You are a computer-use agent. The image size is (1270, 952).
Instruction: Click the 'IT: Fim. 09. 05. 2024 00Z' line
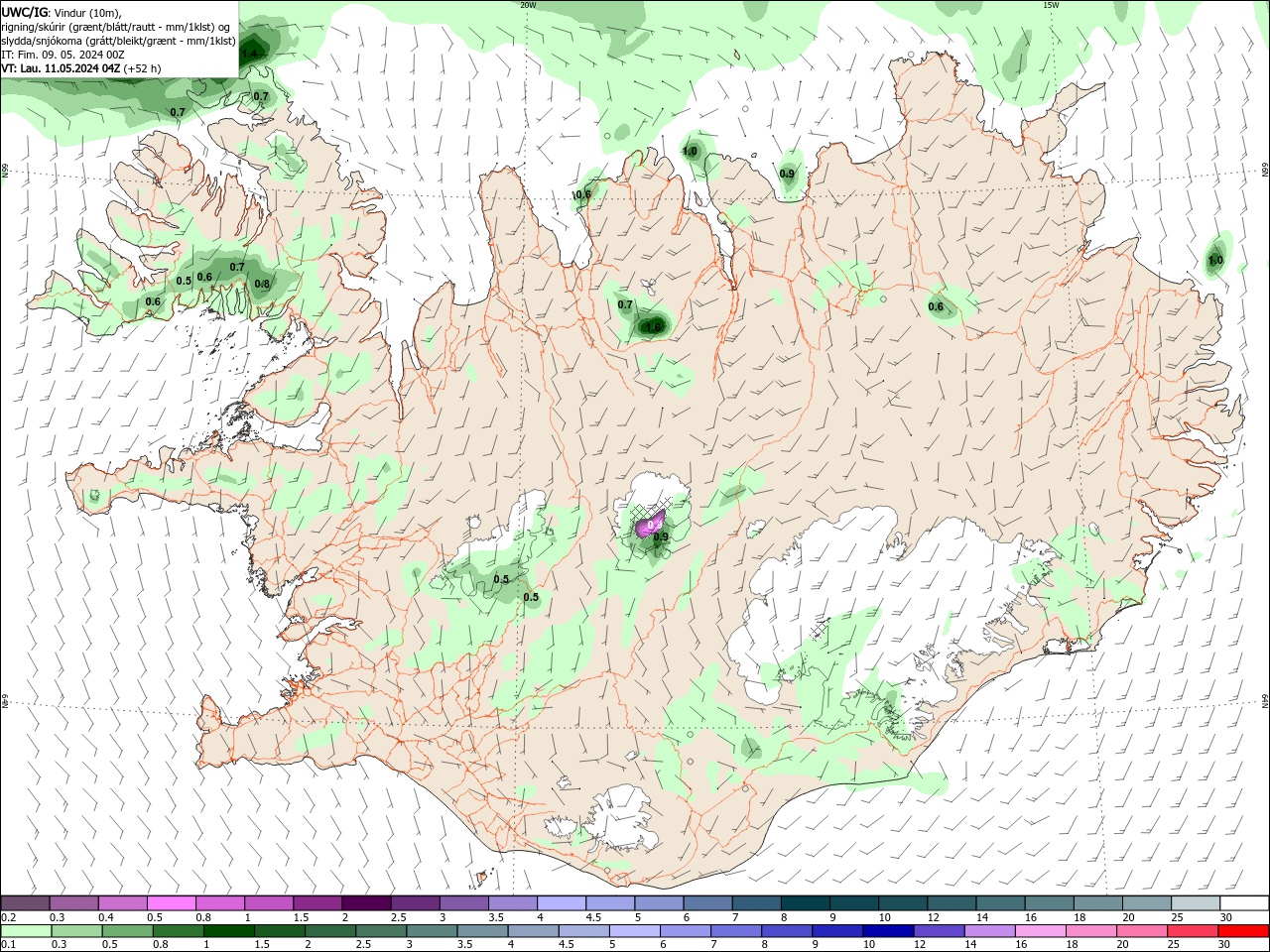[63, 55]
